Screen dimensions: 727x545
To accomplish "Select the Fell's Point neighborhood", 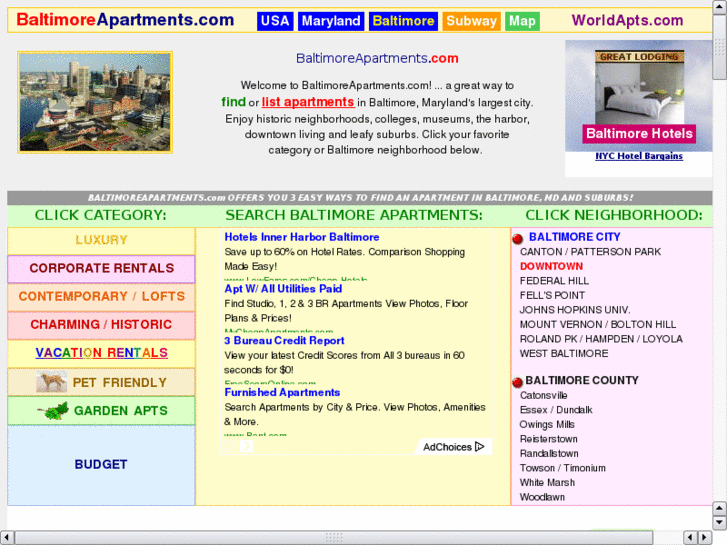I will pyautogui.click(x=552, y=295).
